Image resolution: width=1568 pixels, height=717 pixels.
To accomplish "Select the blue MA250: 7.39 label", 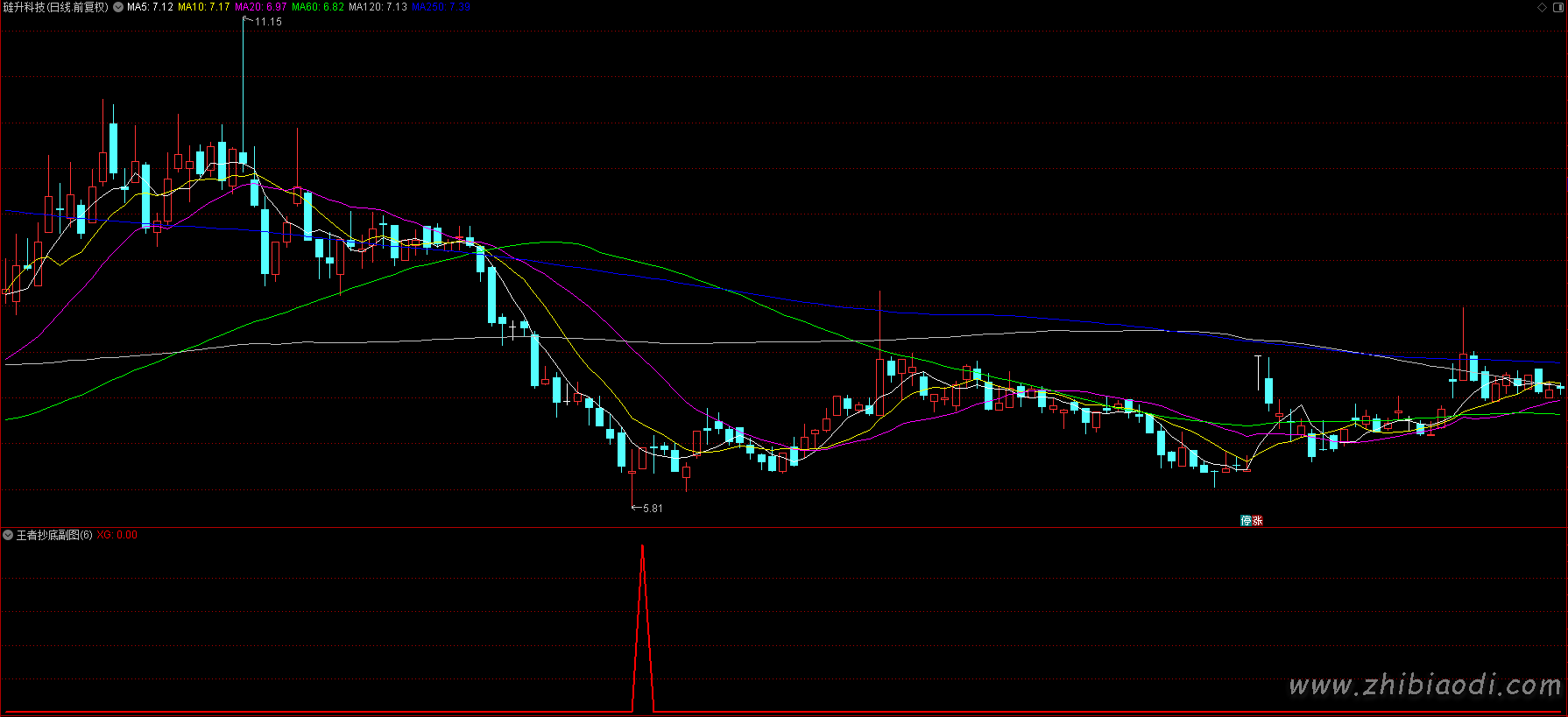I will click(x=441, y=7).
